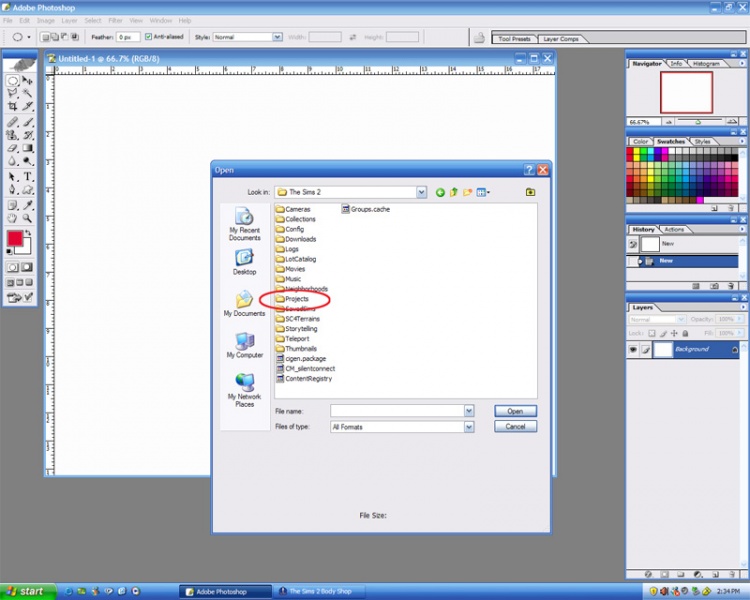The image size is (750, 600).
Task: Hide the Background layer via eye icon
Action: [x=633, y=350]
